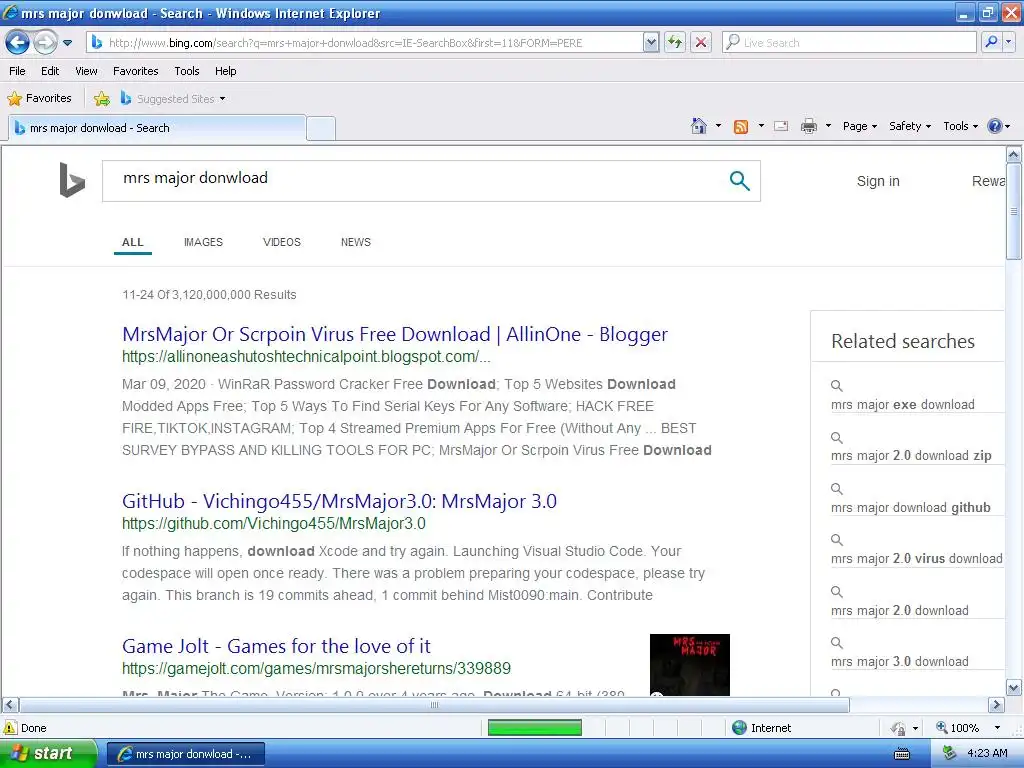The height and width of the screenshot is (768, 1024).
Task: Select the mrs major donwload browser tab
Action: click(157, 128)
